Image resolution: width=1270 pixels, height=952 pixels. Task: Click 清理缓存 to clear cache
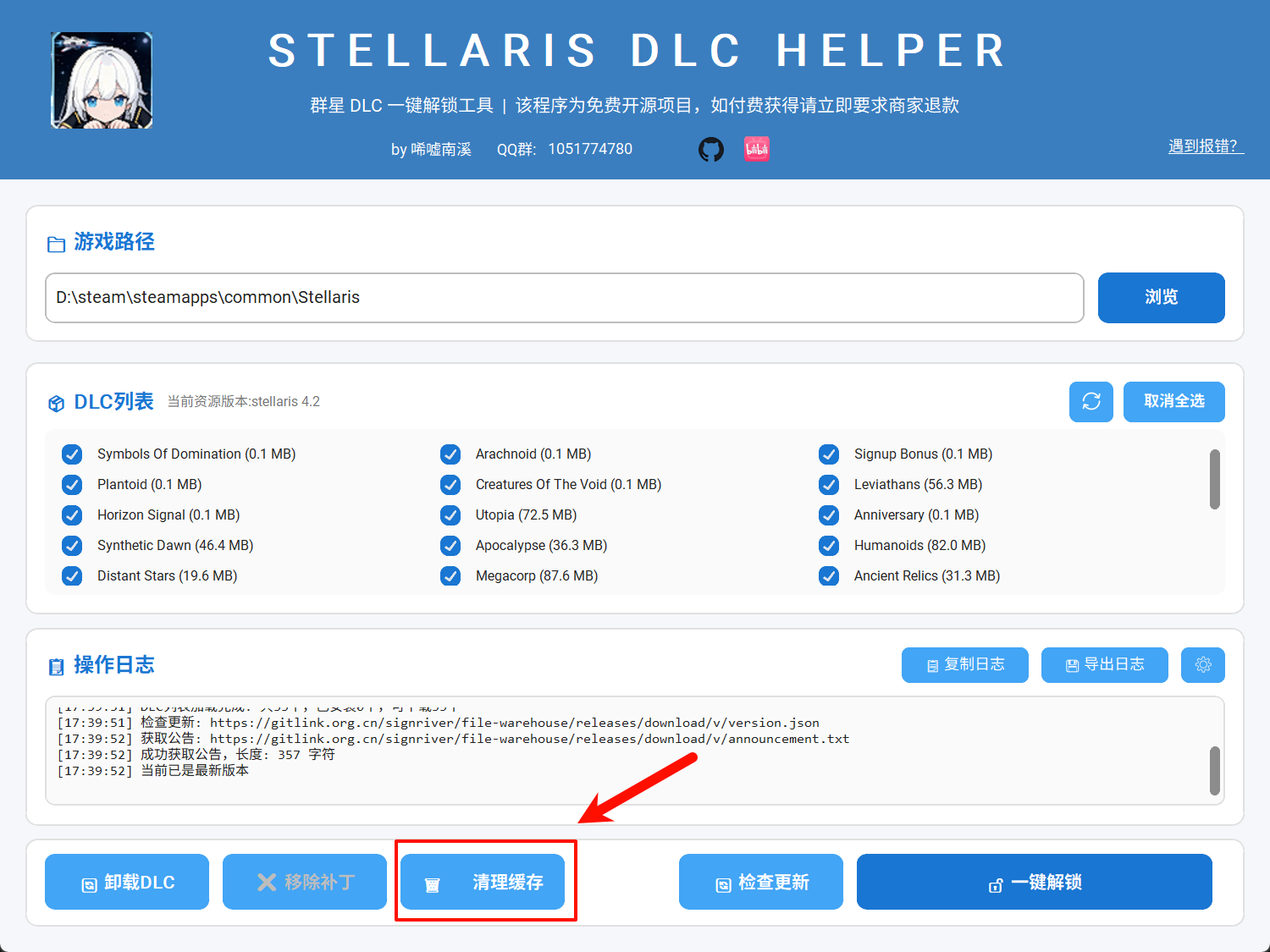[483, 882]
